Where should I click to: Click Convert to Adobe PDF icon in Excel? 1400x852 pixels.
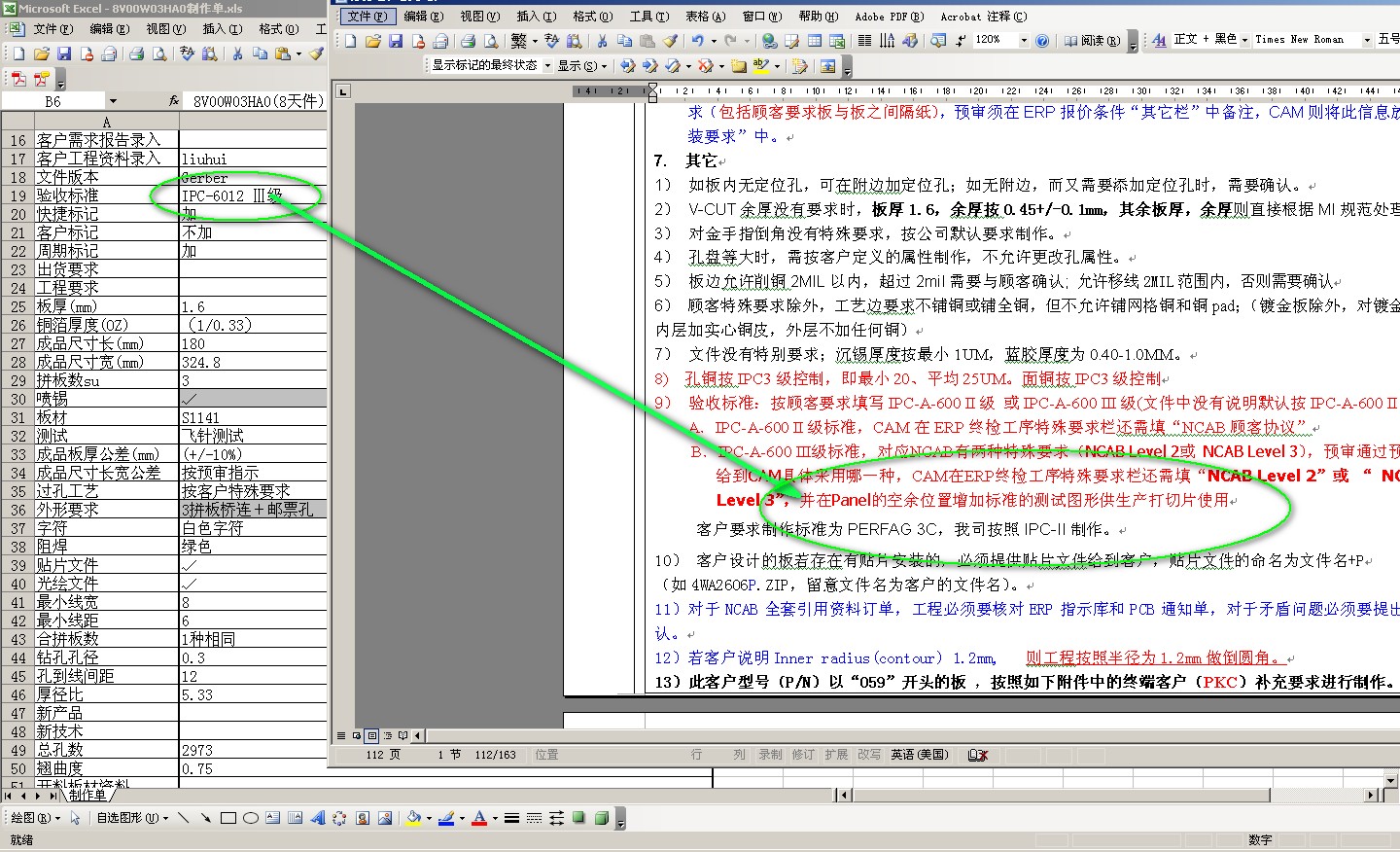[x=18, y=79]
